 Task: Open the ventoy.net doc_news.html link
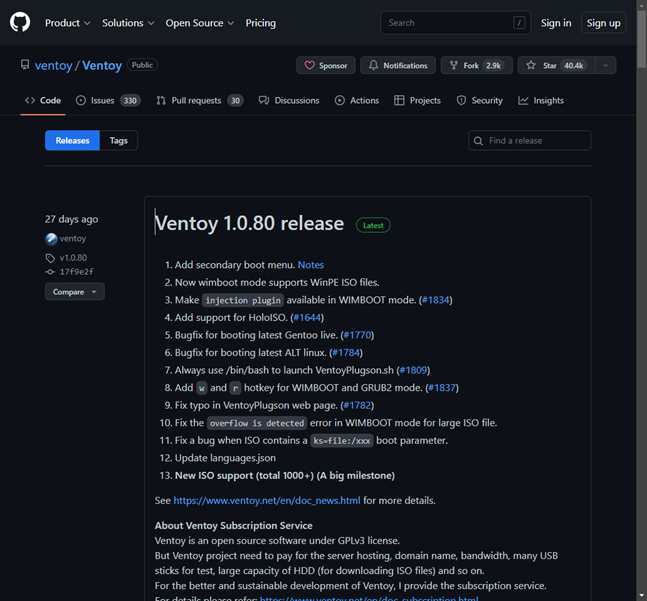click(x=267, y=500)
